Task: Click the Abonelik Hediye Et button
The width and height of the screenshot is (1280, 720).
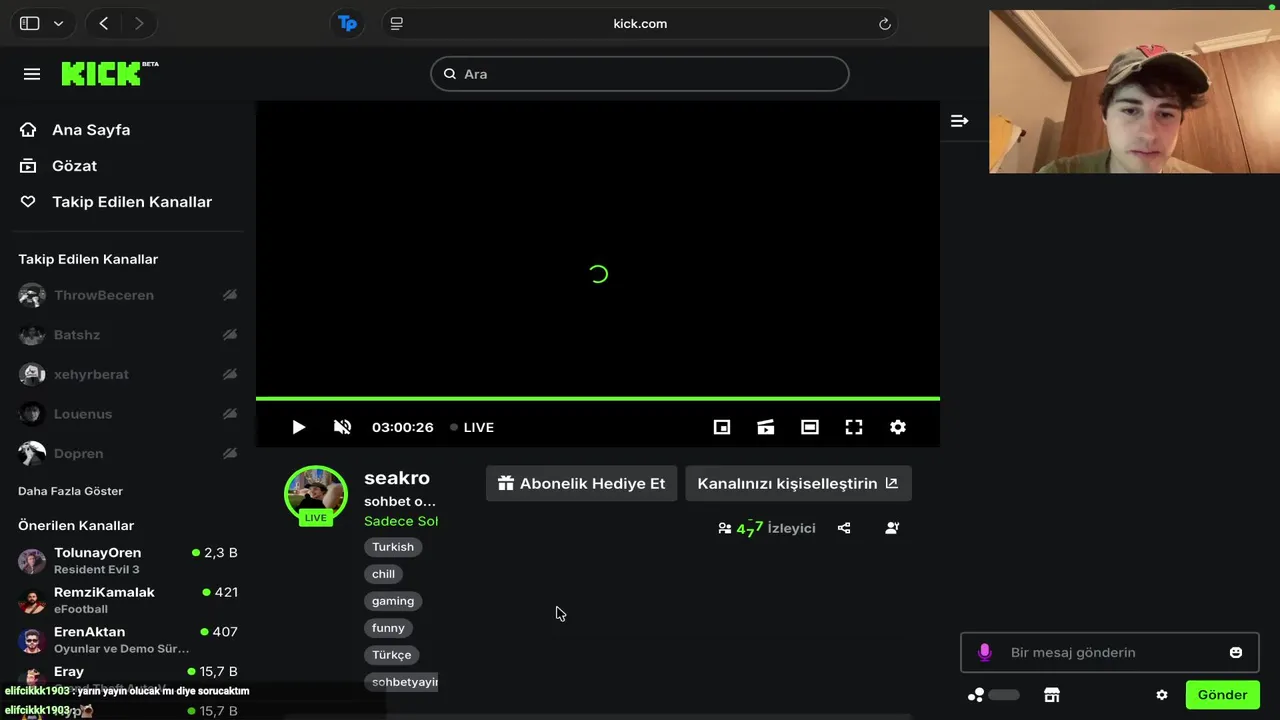Action: tap(582, 484)
